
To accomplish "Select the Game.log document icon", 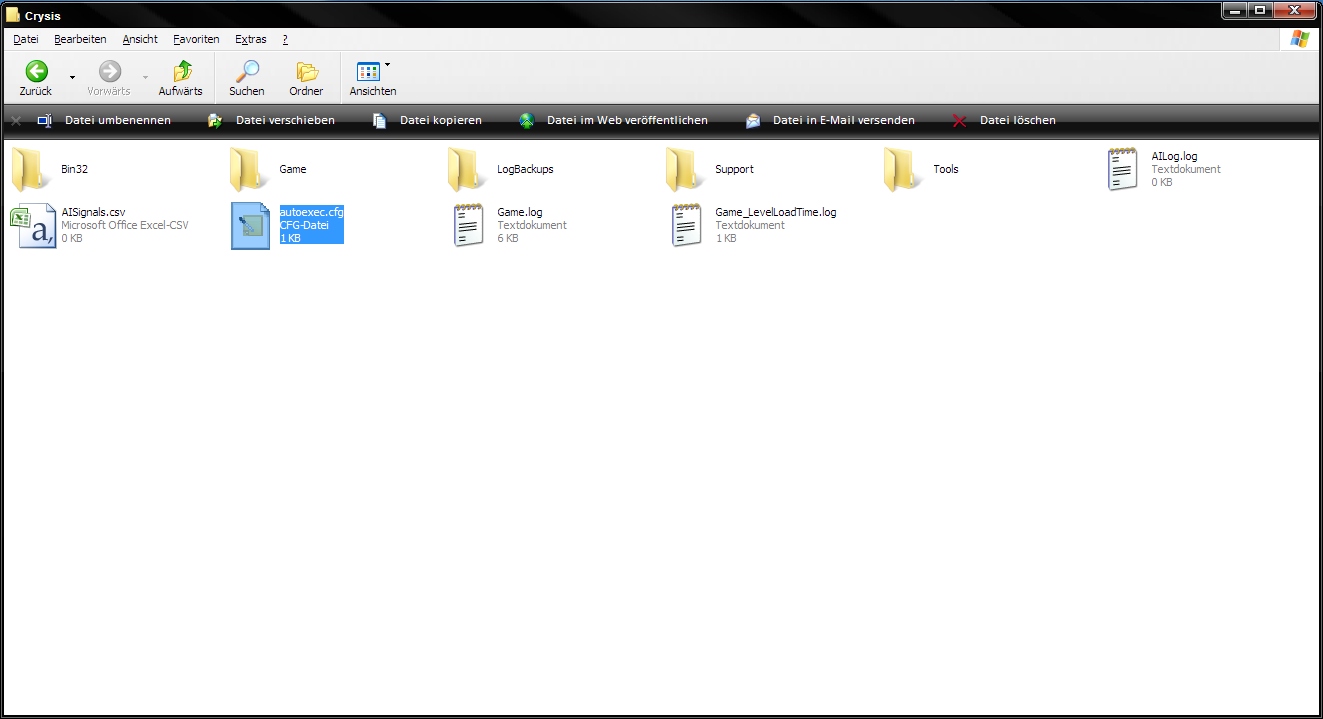I will click(x=469, y=225).
